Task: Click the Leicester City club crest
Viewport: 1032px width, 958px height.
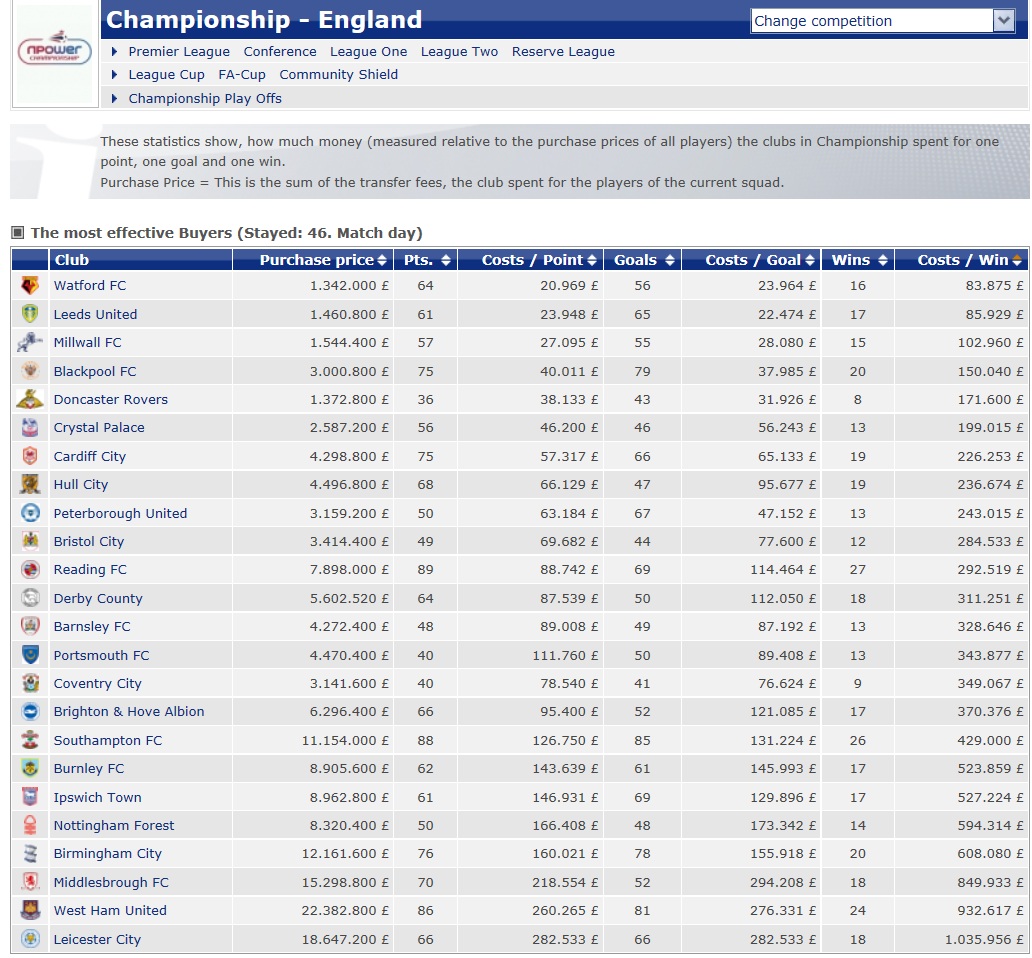Action: pos(30,940)
